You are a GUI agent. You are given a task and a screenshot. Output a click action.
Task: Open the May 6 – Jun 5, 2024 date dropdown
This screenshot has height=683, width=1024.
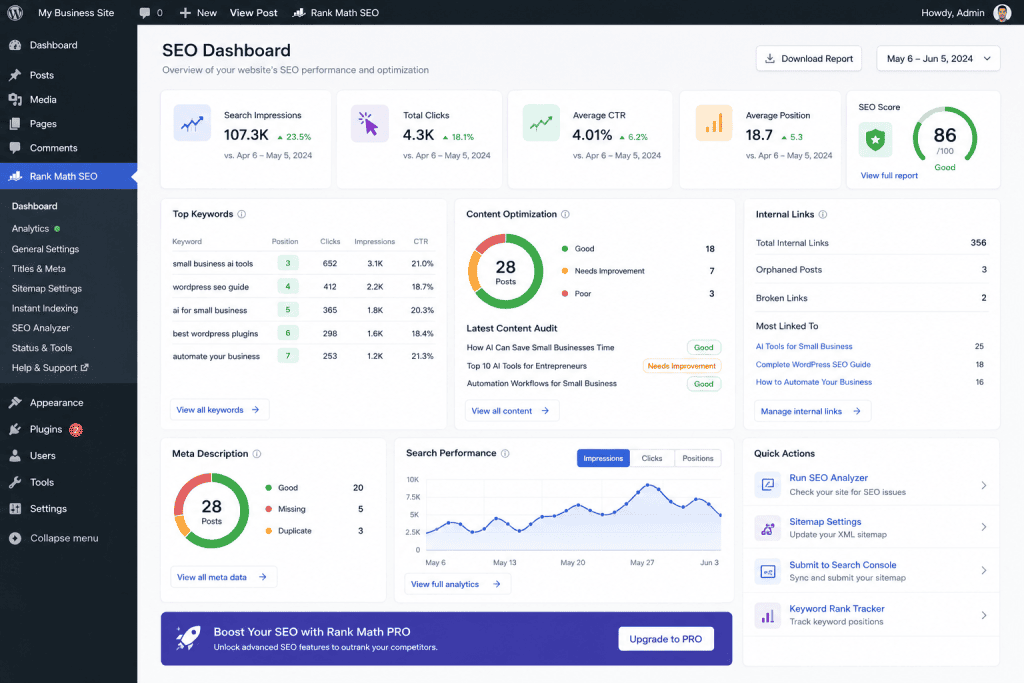click(938, 59)
